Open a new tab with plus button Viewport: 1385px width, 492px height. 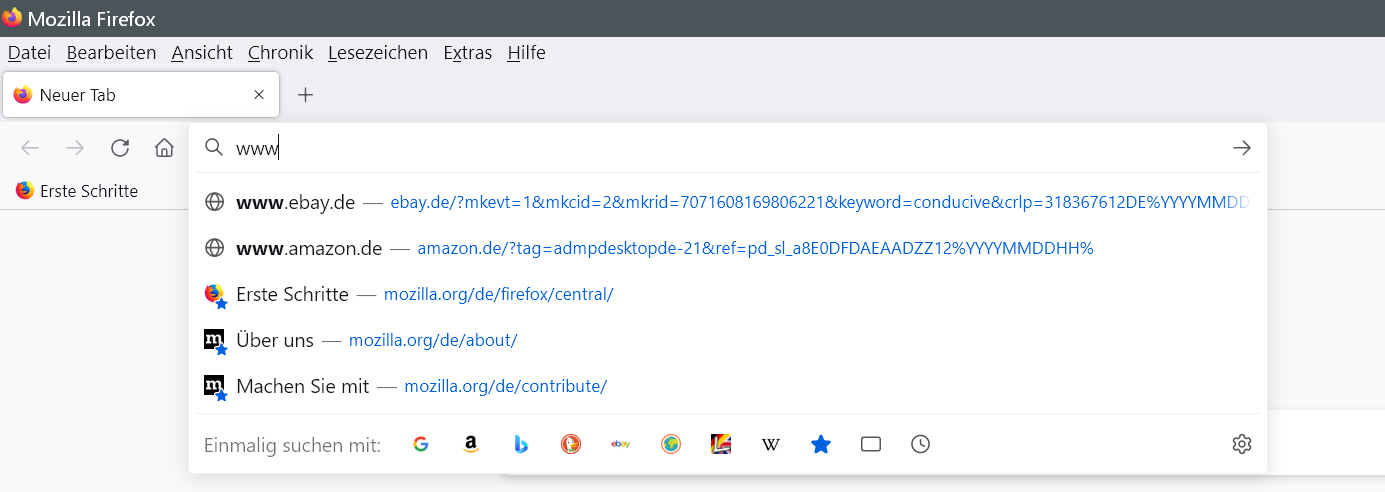[x=306, y=95]
